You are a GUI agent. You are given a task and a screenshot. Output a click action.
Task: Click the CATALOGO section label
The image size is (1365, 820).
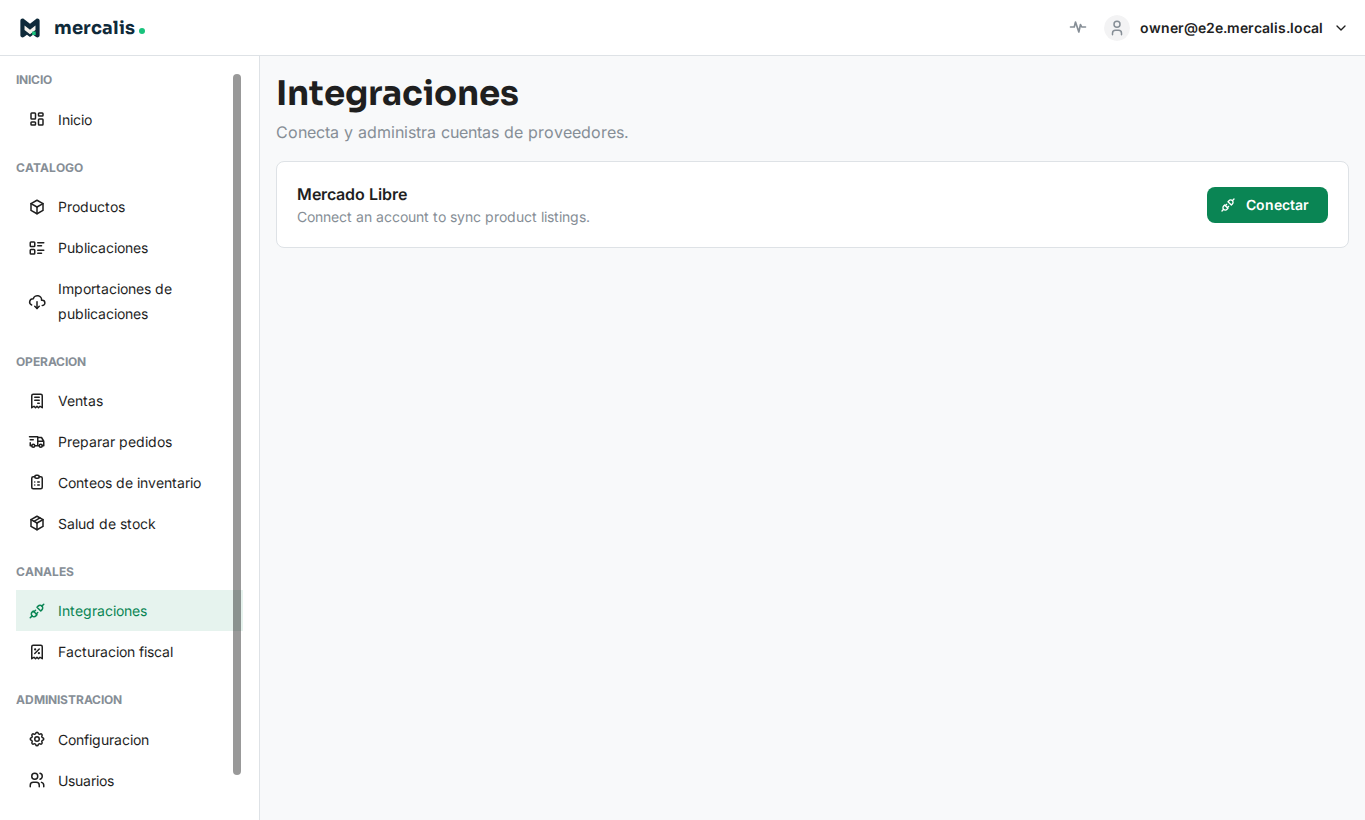click(x=50, y=168)
